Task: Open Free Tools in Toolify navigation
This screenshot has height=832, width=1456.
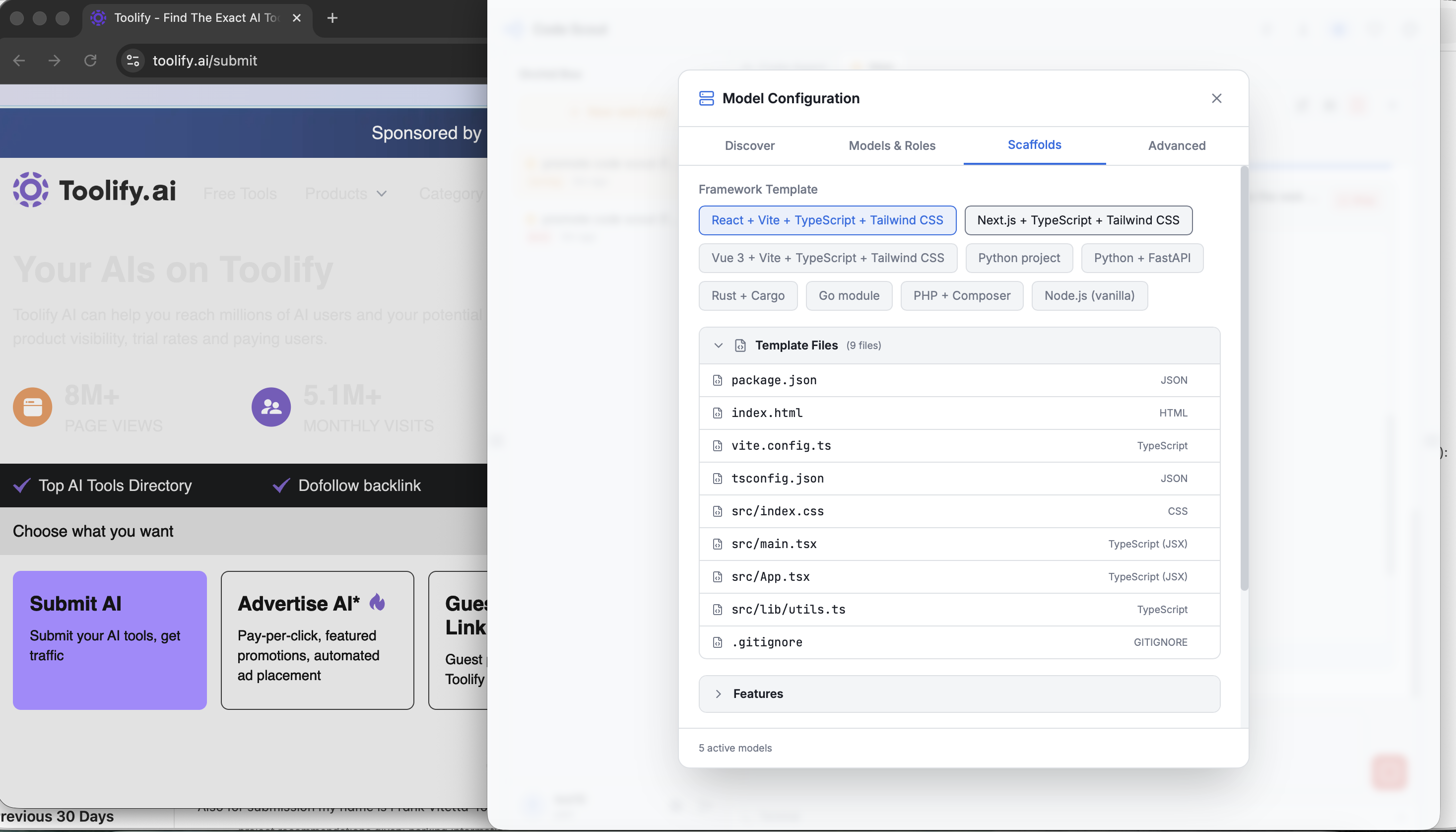Action: pyautogui.click(x=239, y=194)
